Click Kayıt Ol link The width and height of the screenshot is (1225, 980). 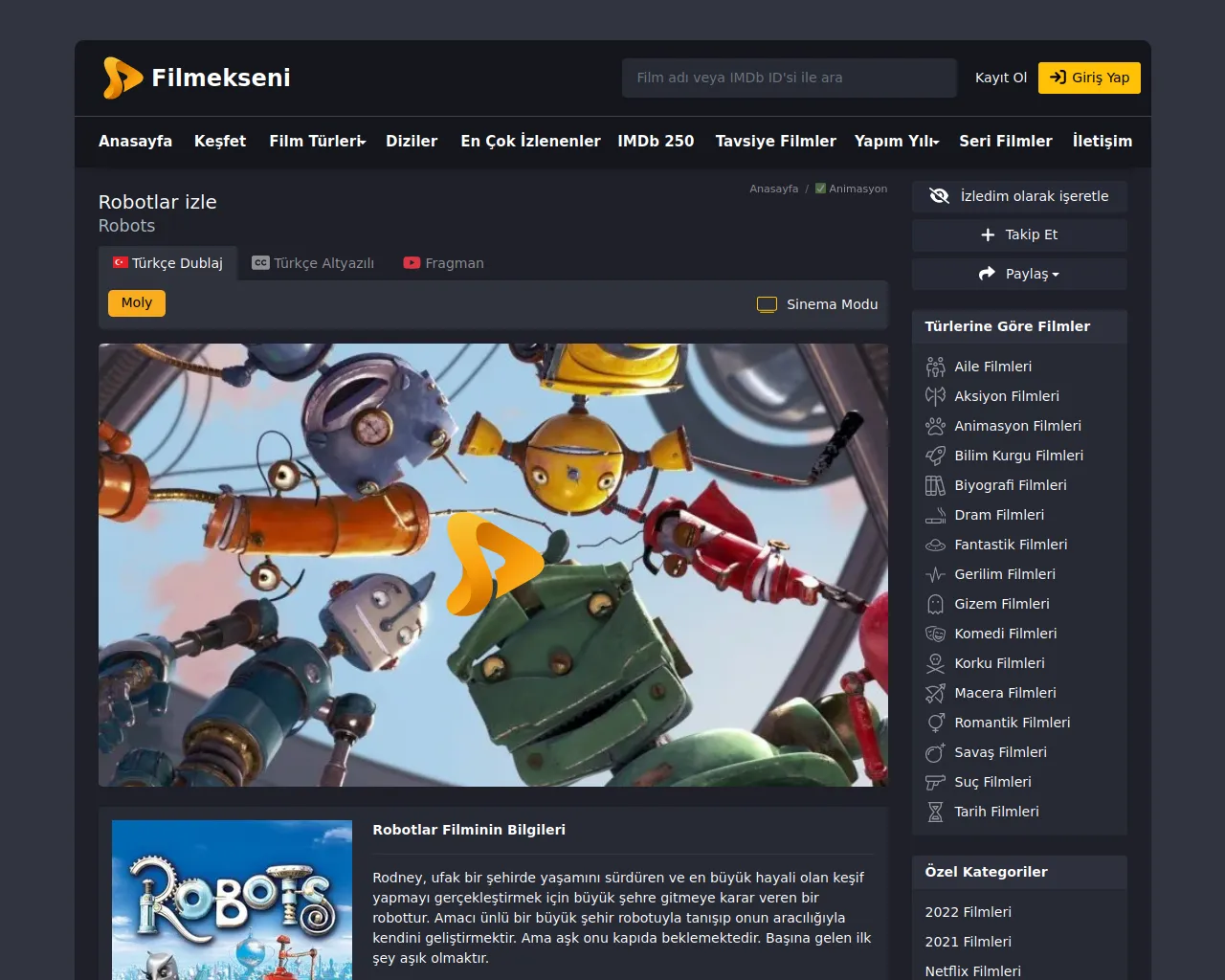pos(1001,78)
